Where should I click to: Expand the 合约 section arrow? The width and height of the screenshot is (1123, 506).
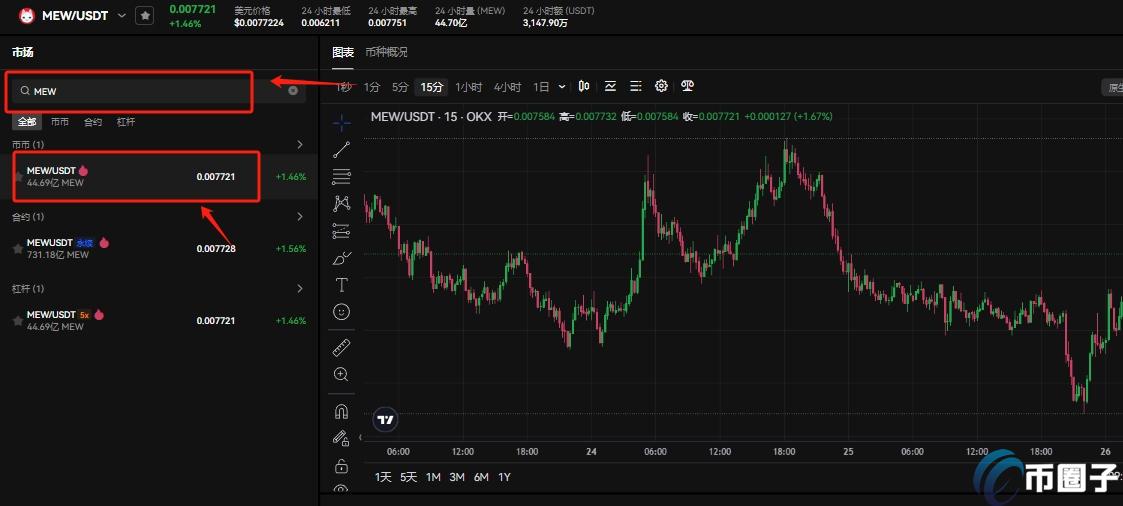(x=300, y=217)
